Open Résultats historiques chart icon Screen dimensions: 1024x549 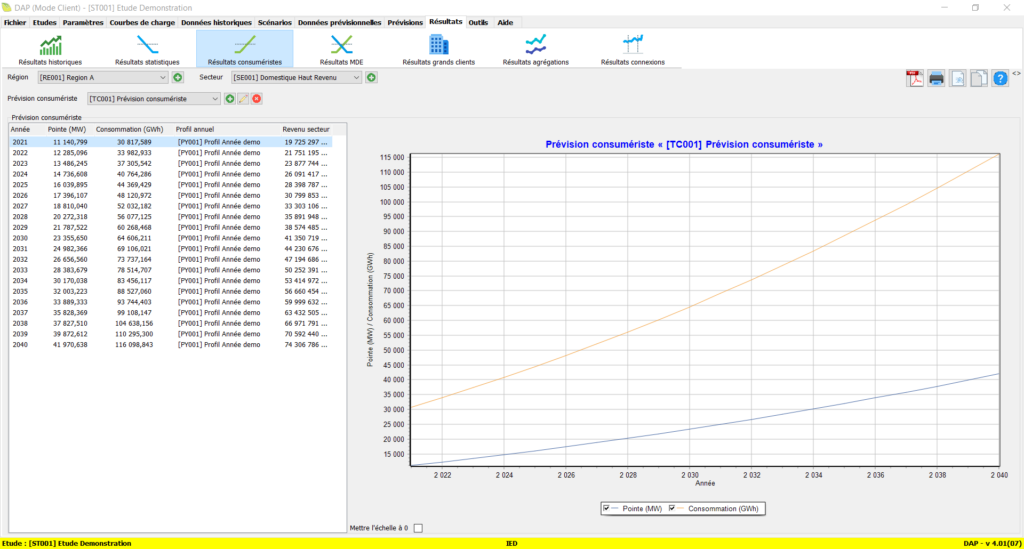pos(51,45)
